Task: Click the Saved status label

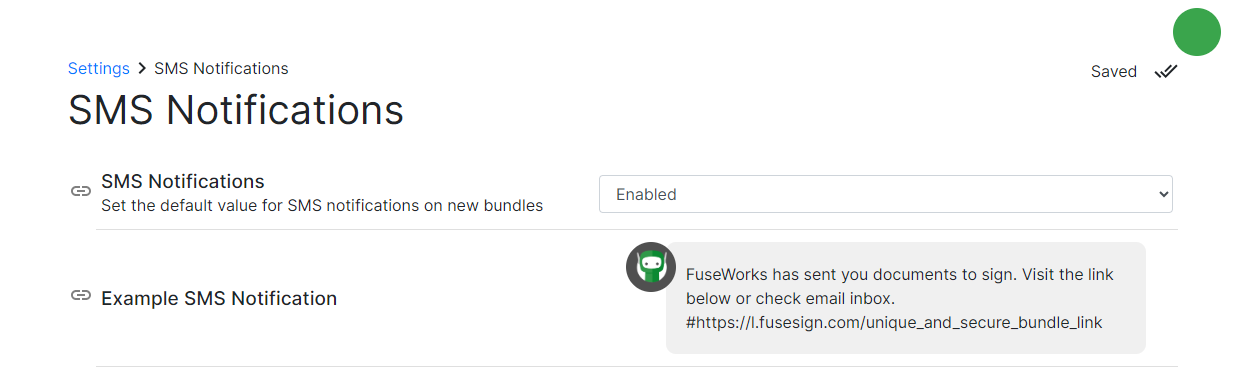Action: 1114,72
